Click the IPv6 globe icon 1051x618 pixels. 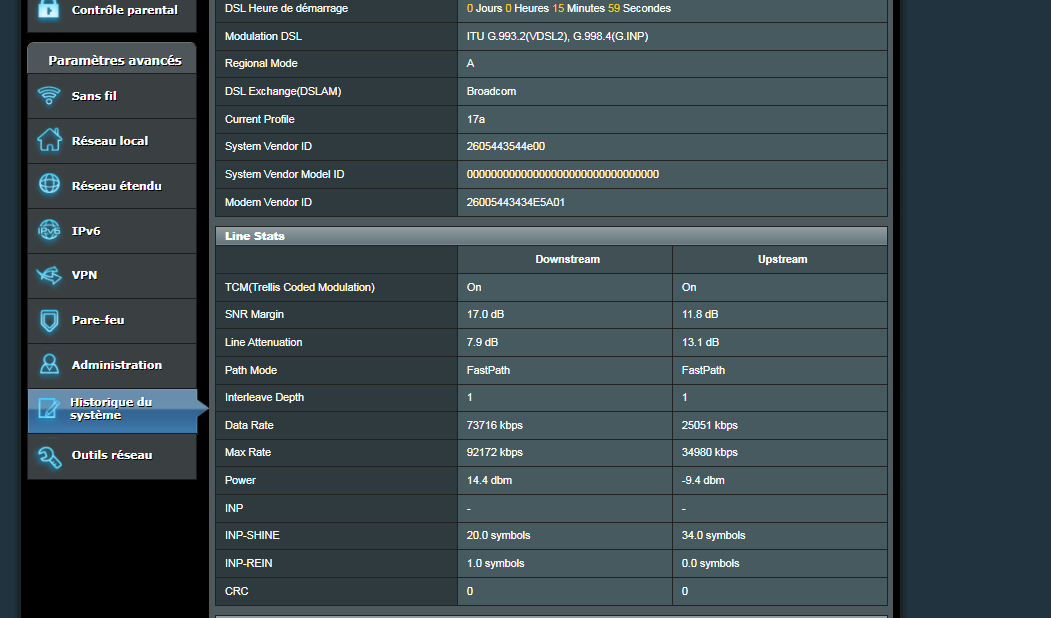(x=48, y=230)
